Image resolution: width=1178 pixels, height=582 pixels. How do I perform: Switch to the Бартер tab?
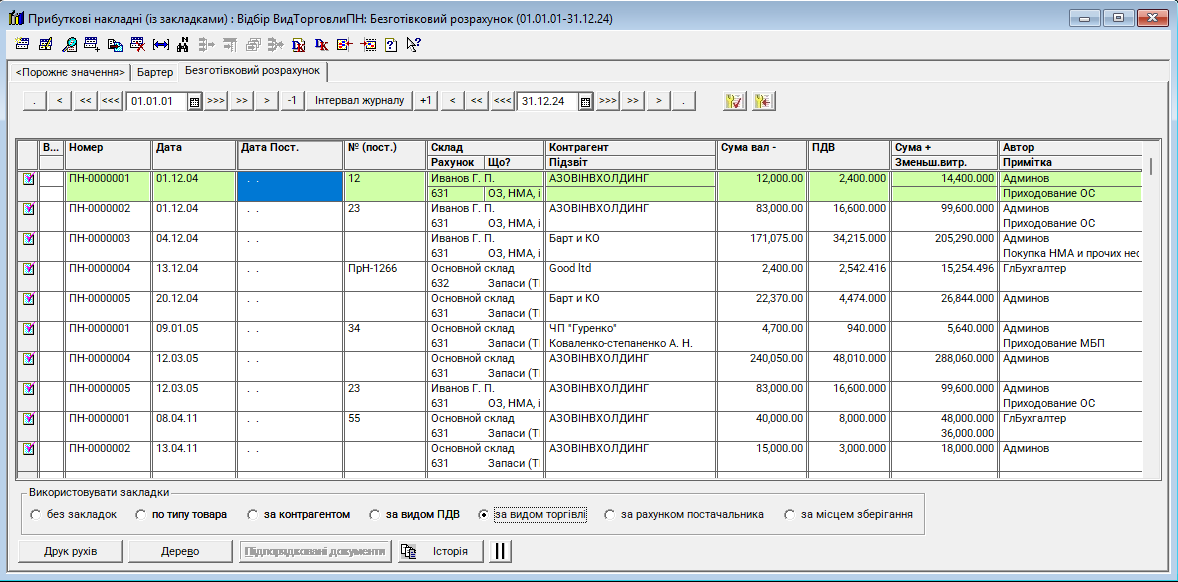point(155,72)
